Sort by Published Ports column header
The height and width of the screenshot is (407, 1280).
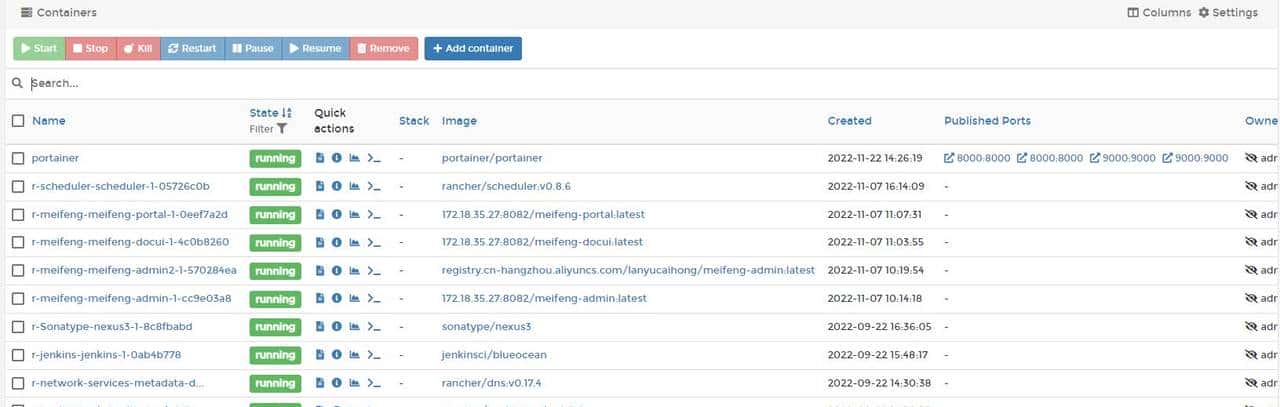pos(987,121)
